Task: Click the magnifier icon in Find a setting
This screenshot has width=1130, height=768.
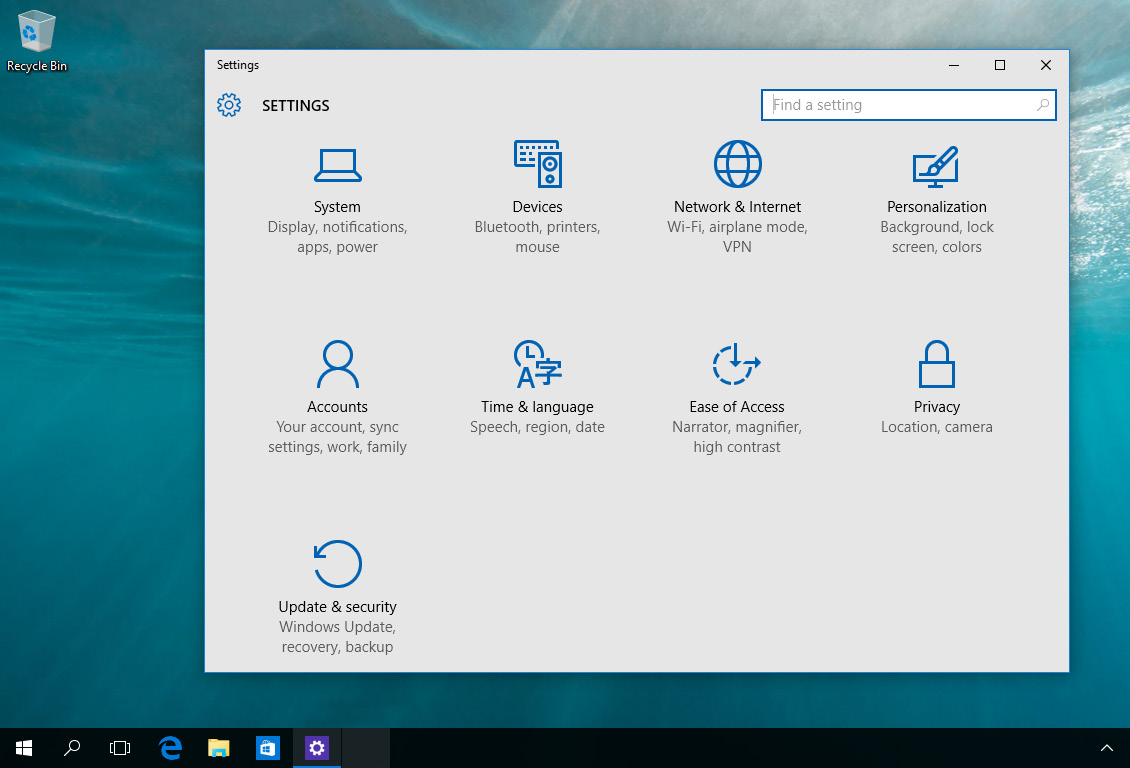Action: tap(1042, 105)
